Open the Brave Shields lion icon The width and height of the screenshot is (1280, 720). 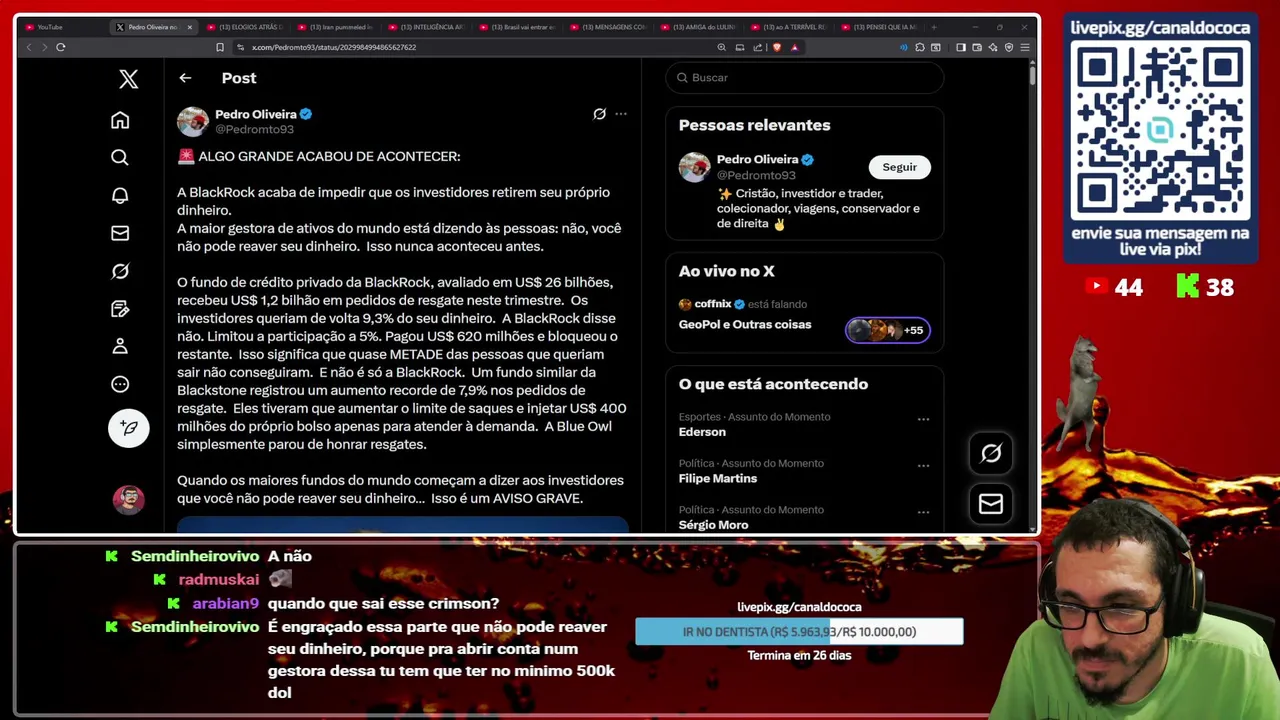(x=777, y=47)
